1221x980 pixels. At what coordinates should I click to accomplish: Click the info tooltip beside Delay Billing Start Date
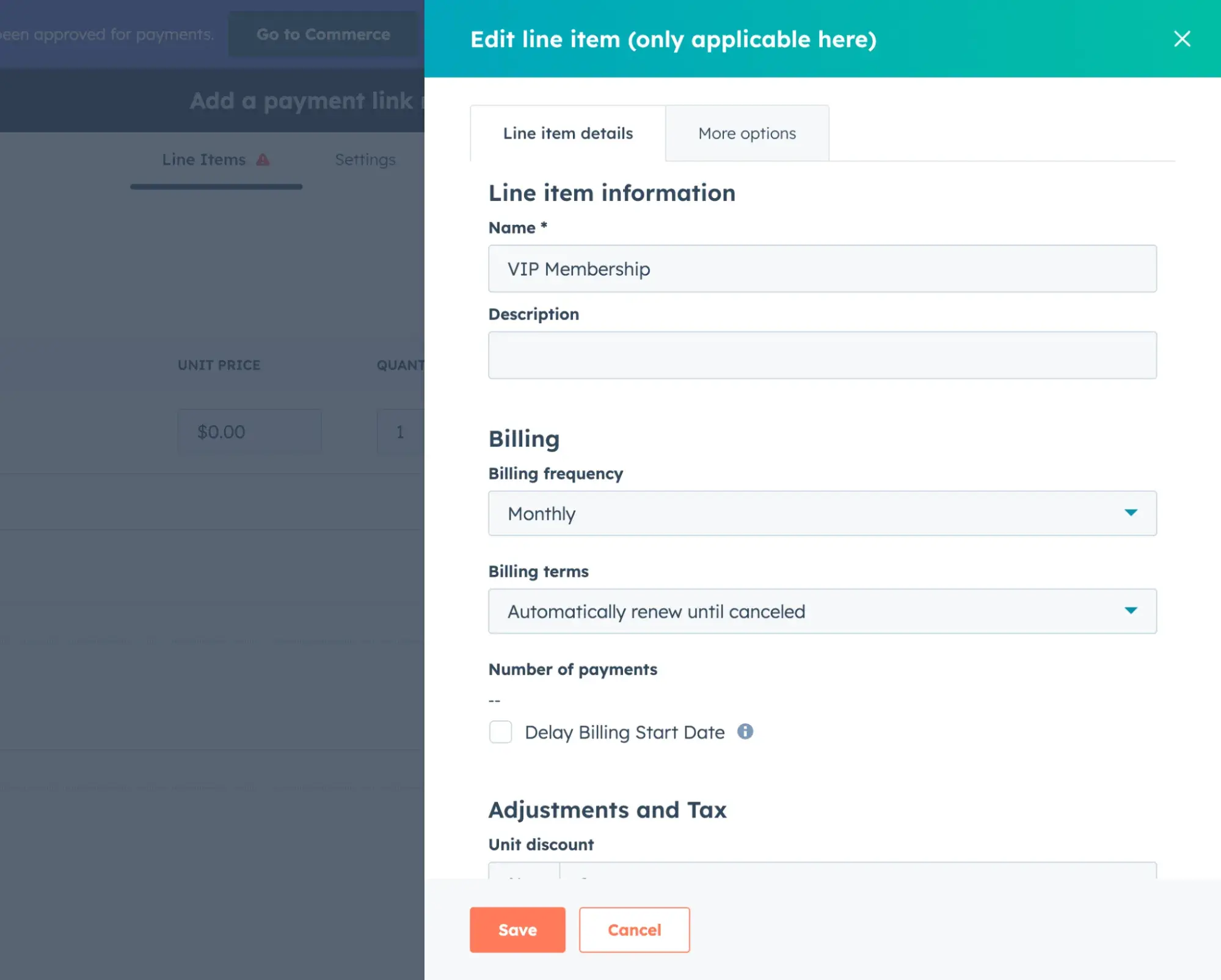[745, 732]
